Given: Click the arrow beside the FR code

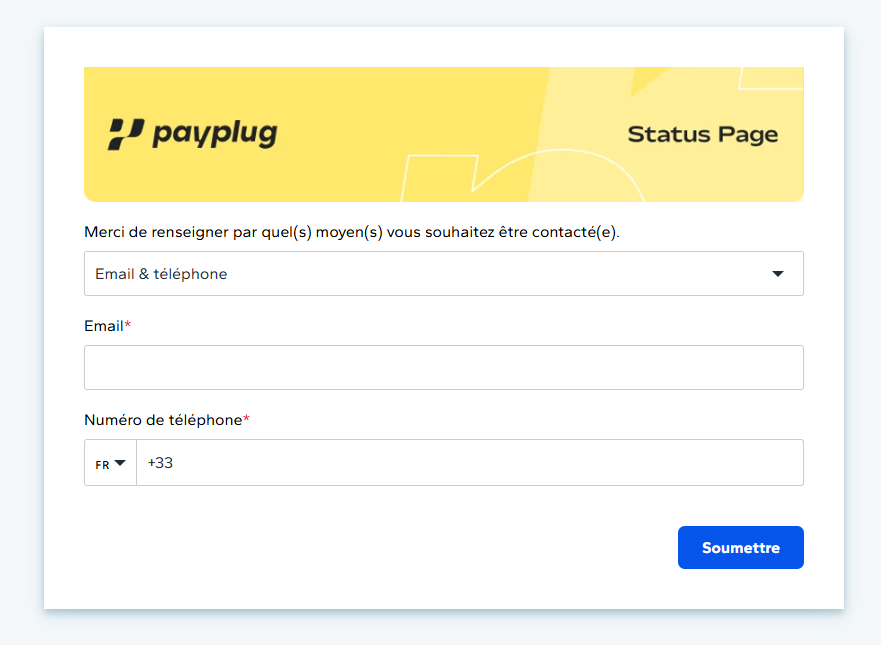Looking at the screenshot, I should tap(121, 463).
